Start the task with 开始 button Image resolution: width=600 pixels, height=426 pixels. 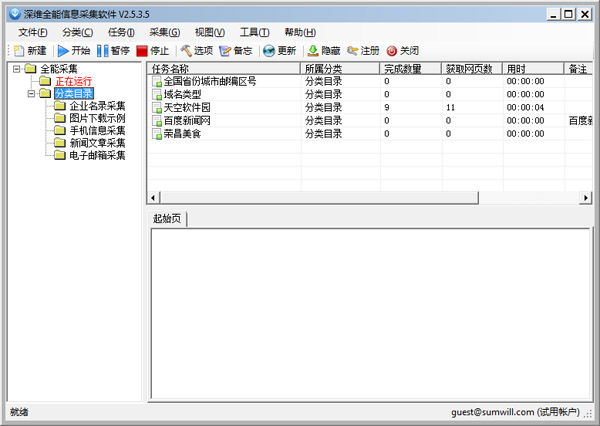click(x=74, y=50)
